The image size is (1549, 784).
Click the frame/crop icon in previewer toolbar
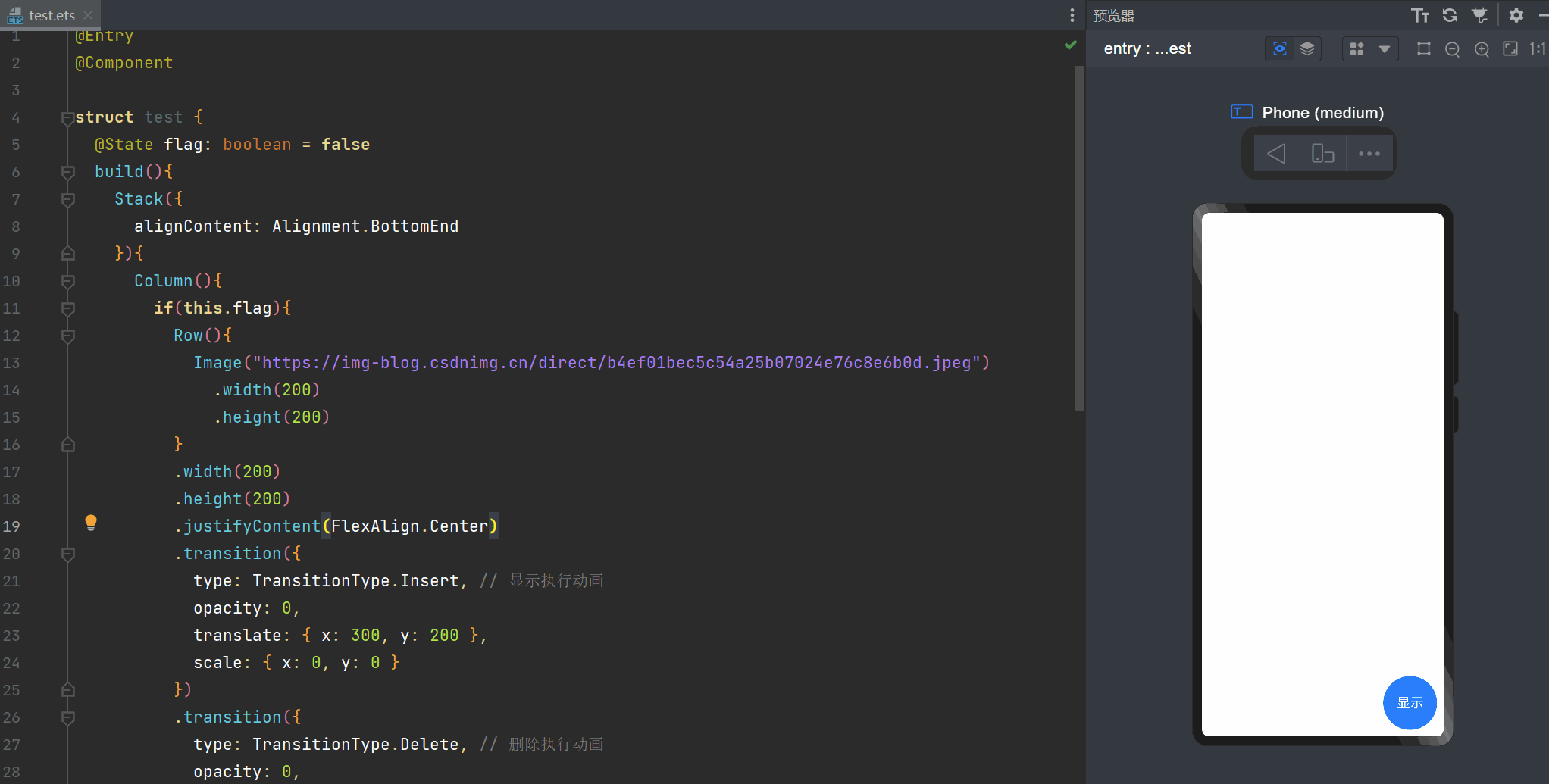1424,48
